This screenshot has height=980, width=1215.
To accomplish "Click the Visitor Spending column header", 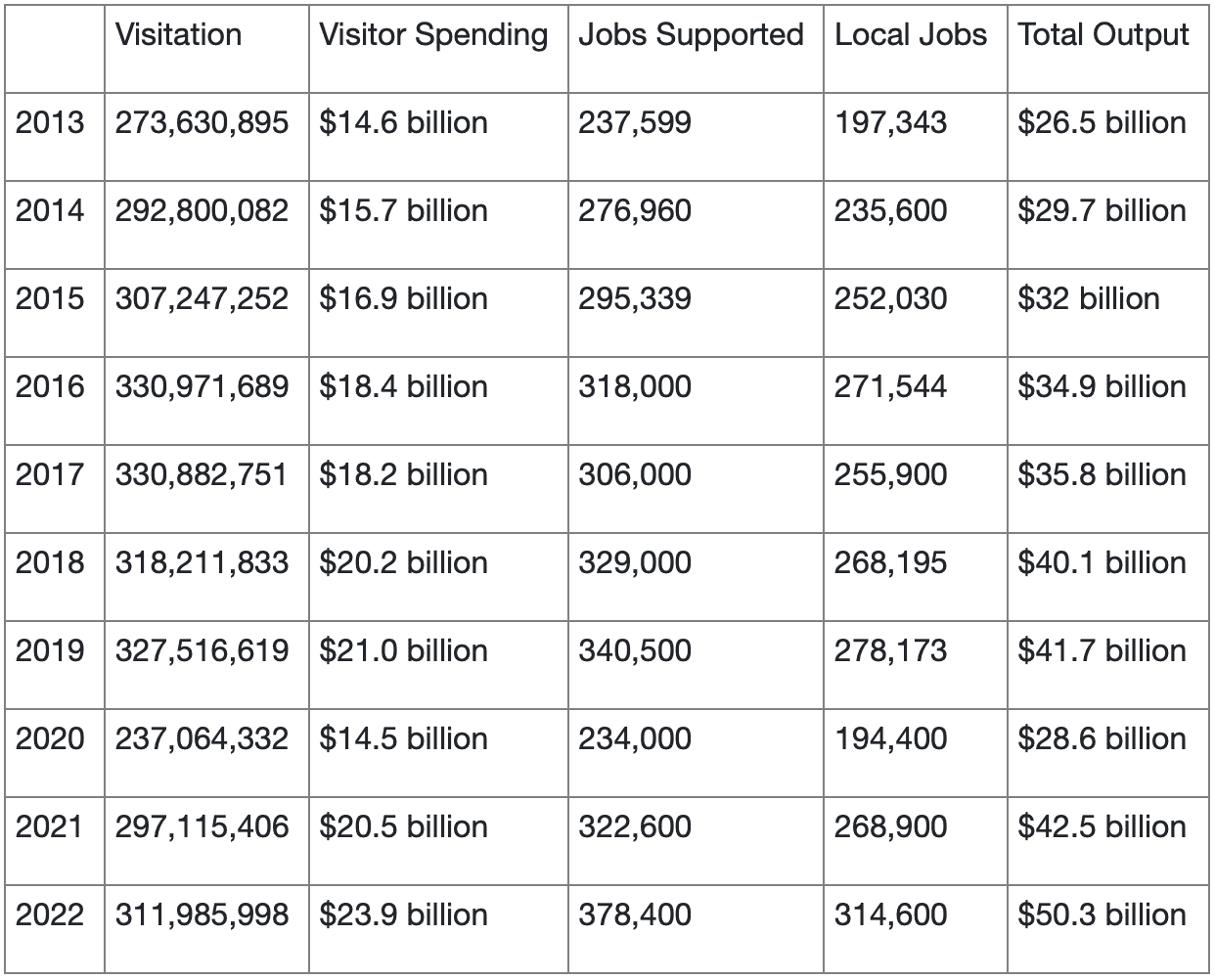I will click(433, 36).
